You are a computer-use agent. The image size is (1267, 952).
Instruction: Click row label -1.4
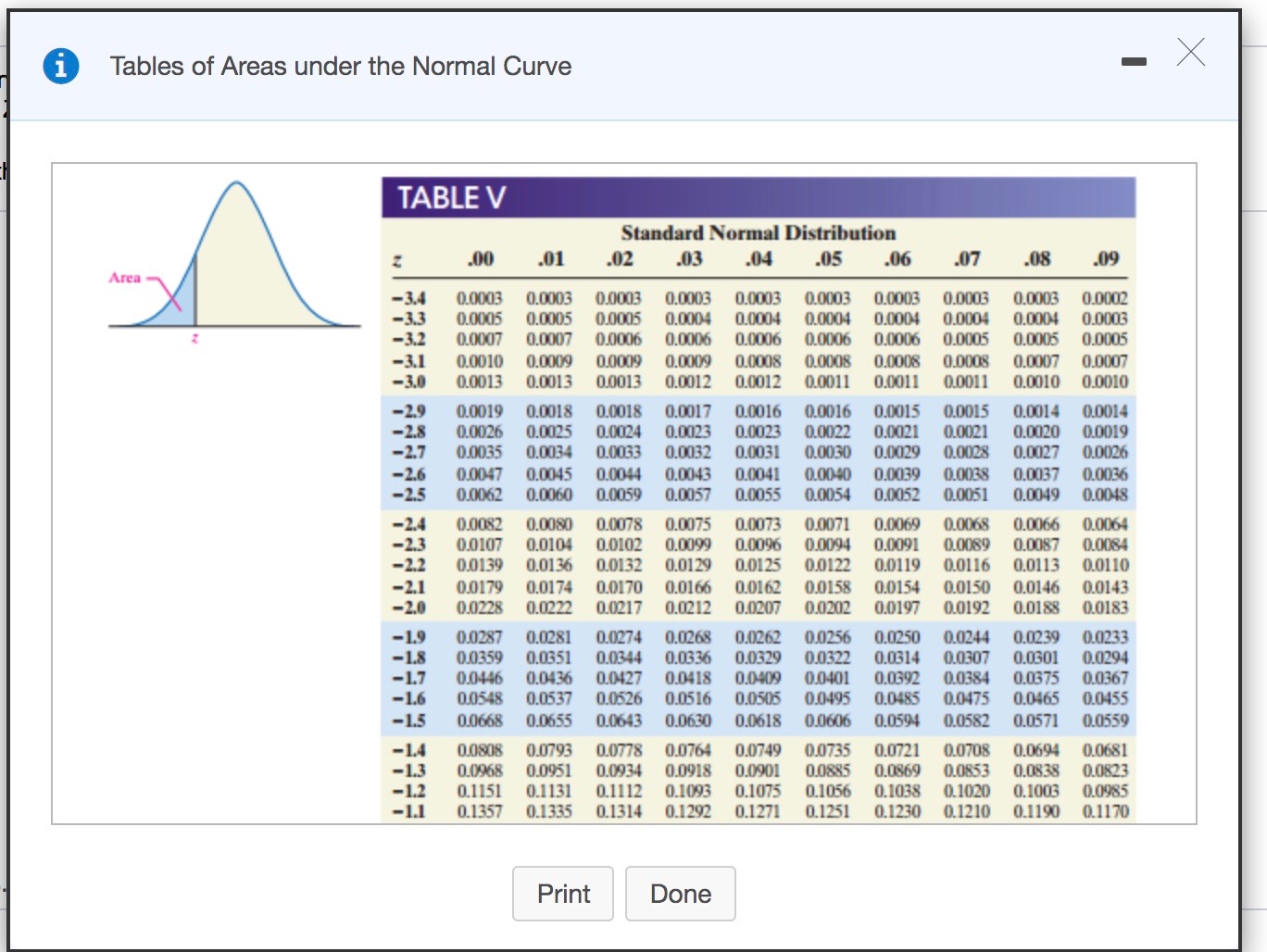pyautogui.click(x=408, y=750)
